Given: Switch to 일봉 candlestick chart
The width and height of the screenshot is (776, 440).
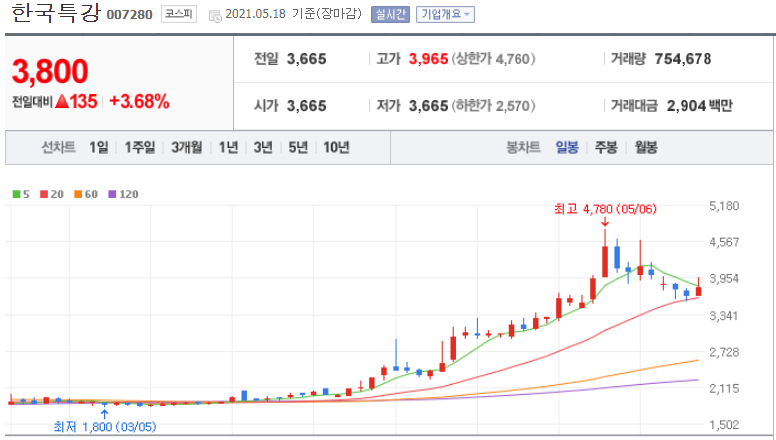Looking at the screenshot, I should click(x=567, y=147).
